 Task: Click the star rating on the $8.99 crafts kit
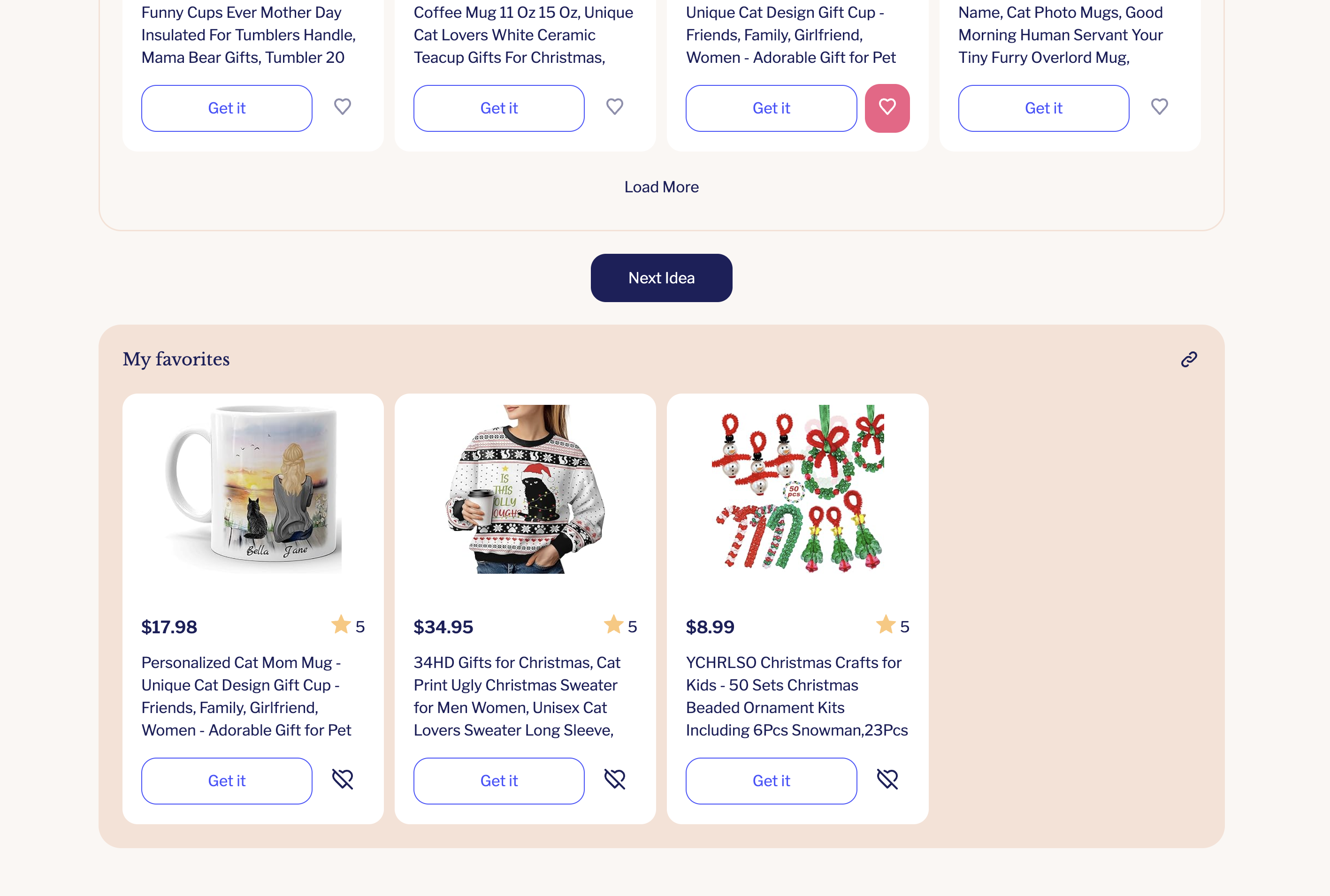pos(892,625)
